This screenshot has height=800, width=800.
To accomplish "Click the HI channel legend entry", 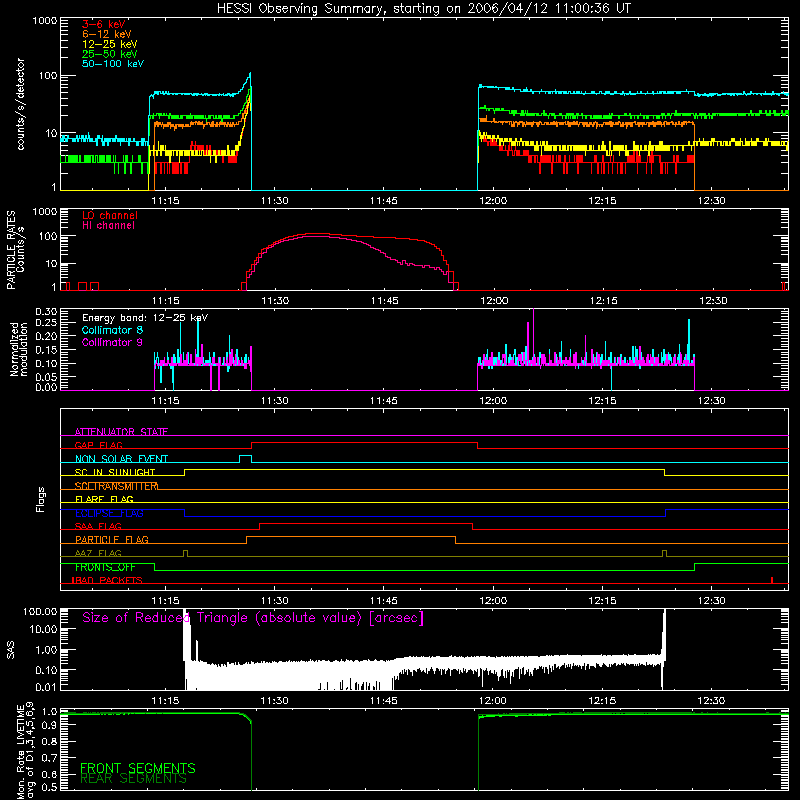I will (108, 226).
